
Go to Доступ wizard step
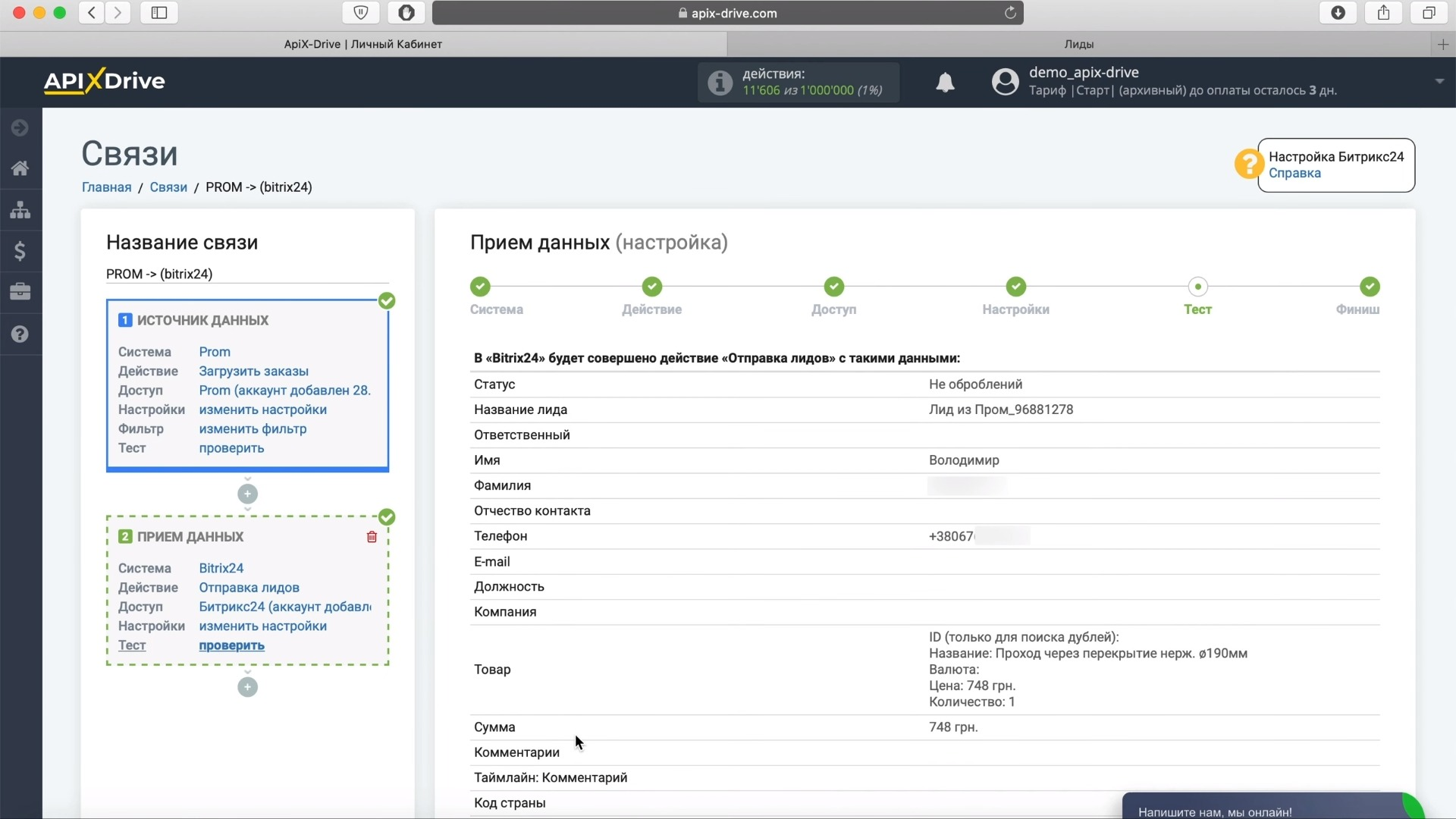click(x=833, y=287)
